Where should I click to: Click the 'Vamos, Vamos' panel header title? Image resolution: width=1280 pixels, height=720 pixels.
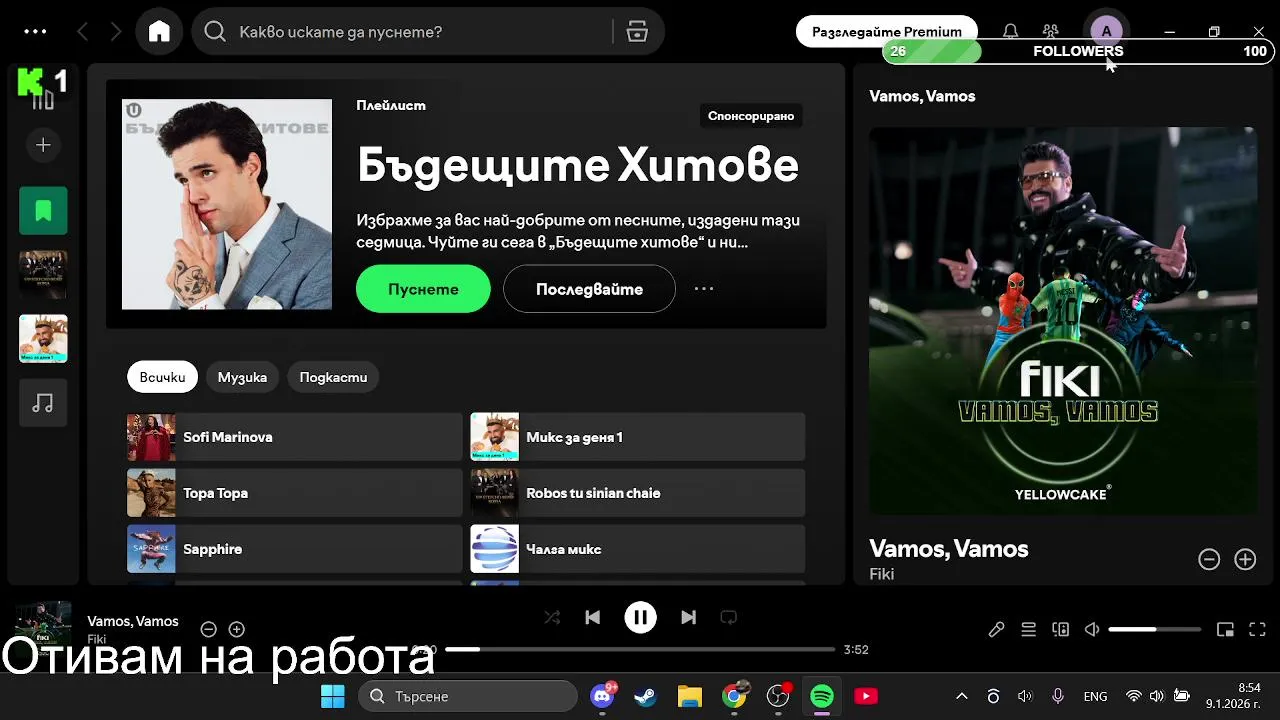tap(922, 96)
